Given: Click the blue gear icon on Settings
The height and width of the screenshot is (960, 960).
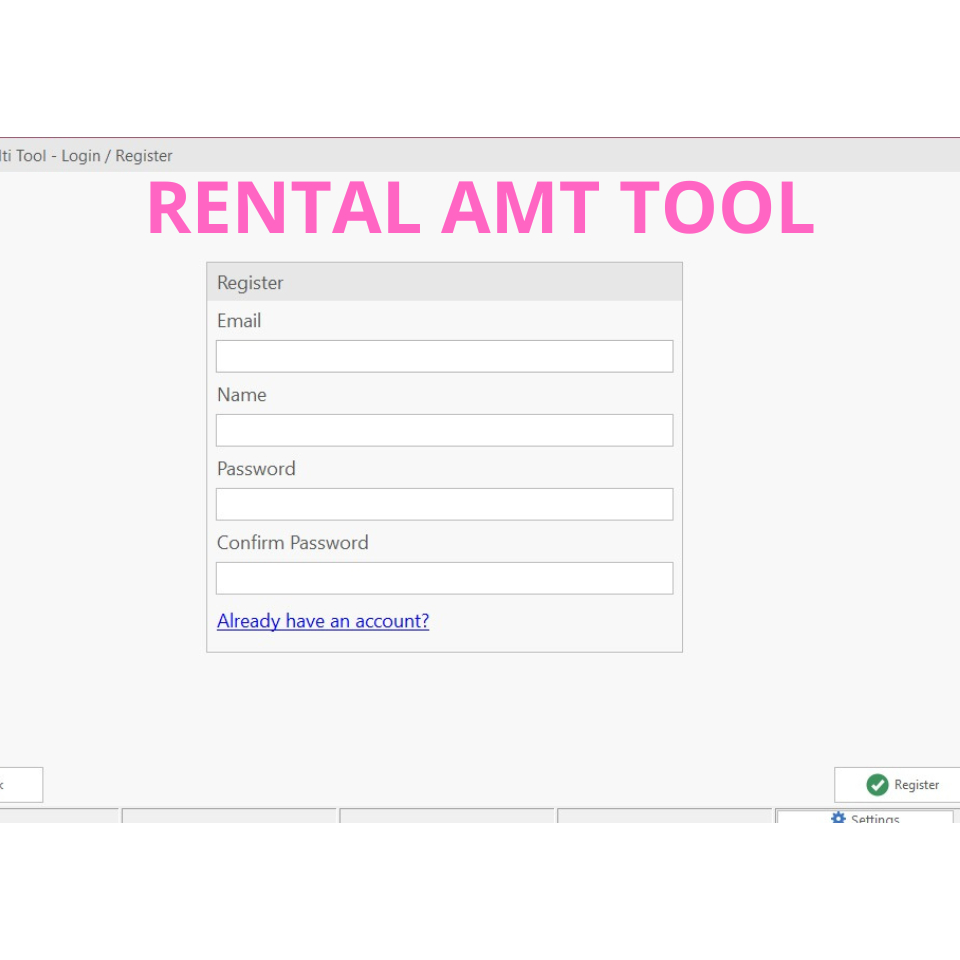Looking at the screenshot, I should (x=838, y=819).
